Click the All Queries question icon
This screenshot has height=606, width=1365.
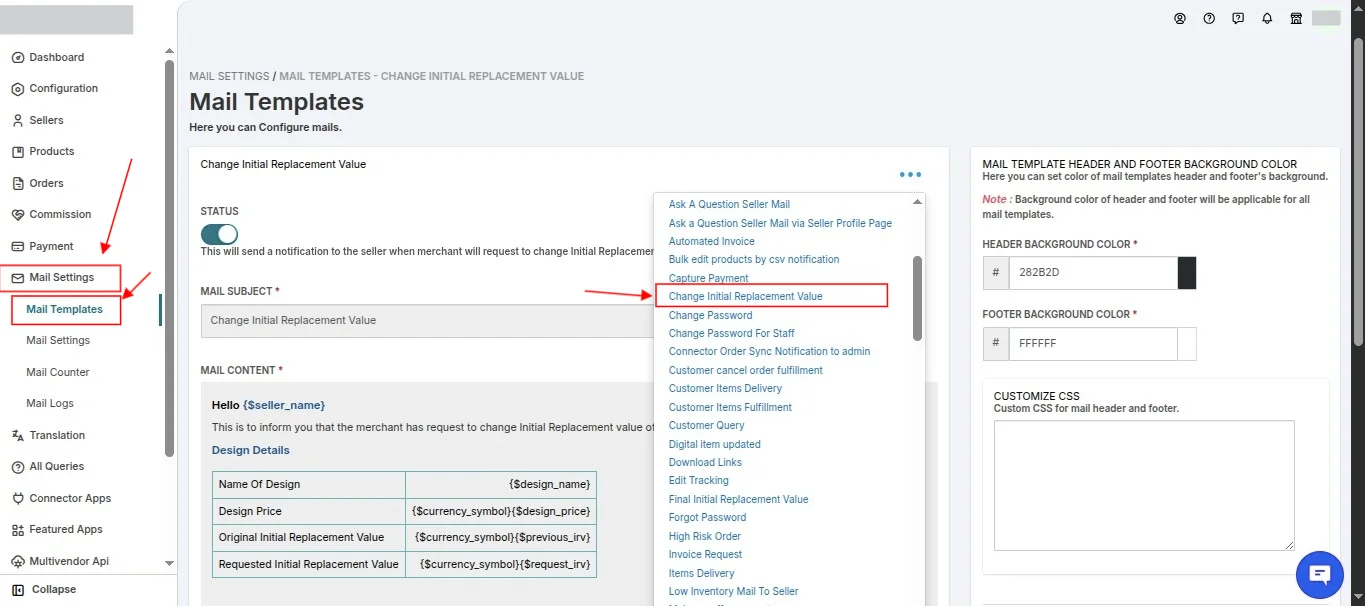click(18, 467)
